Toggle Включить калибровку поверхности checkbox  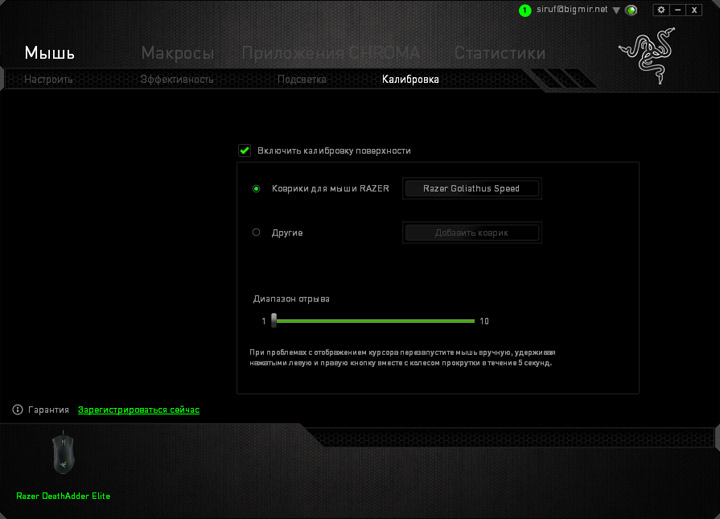coord(244,151)
